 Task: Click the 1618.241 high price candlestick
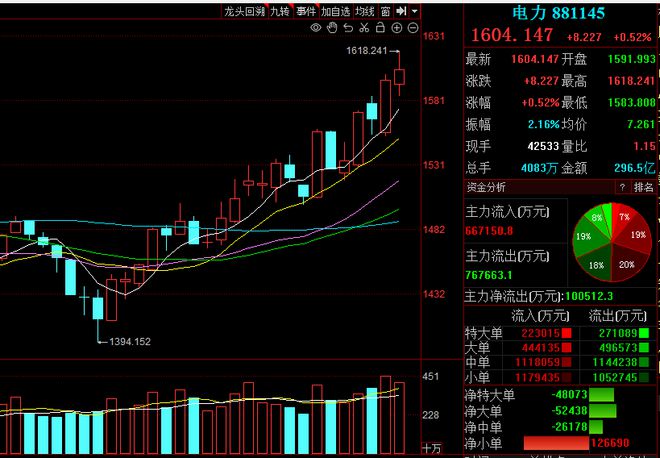coord(400,77)
